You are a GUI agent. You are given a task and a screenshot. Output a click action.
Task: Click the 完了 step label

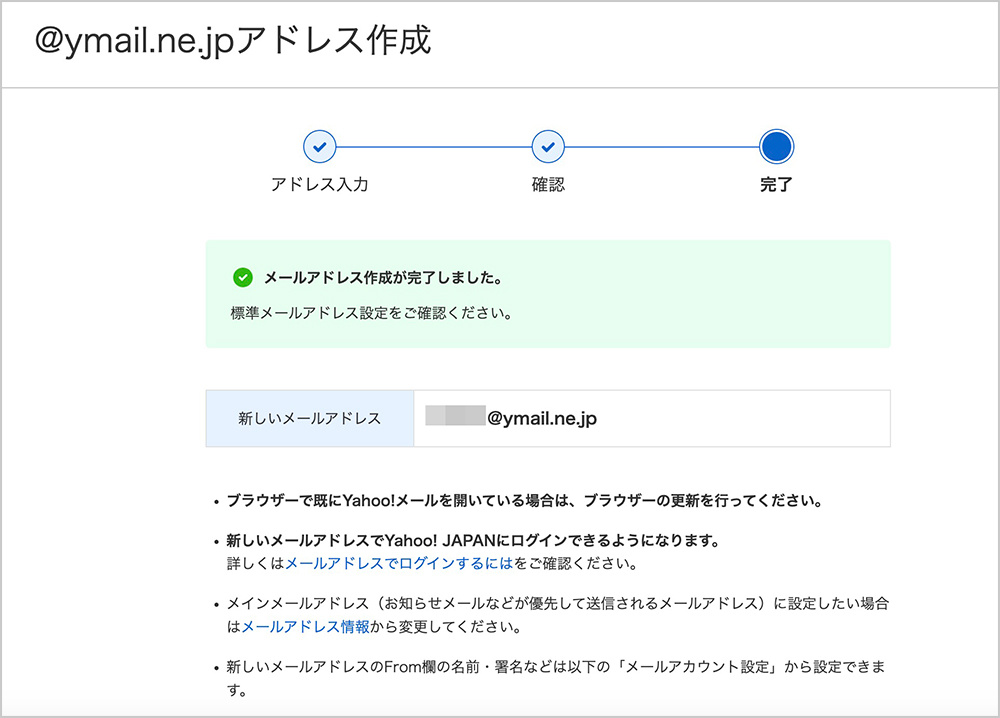pos(776,184)
